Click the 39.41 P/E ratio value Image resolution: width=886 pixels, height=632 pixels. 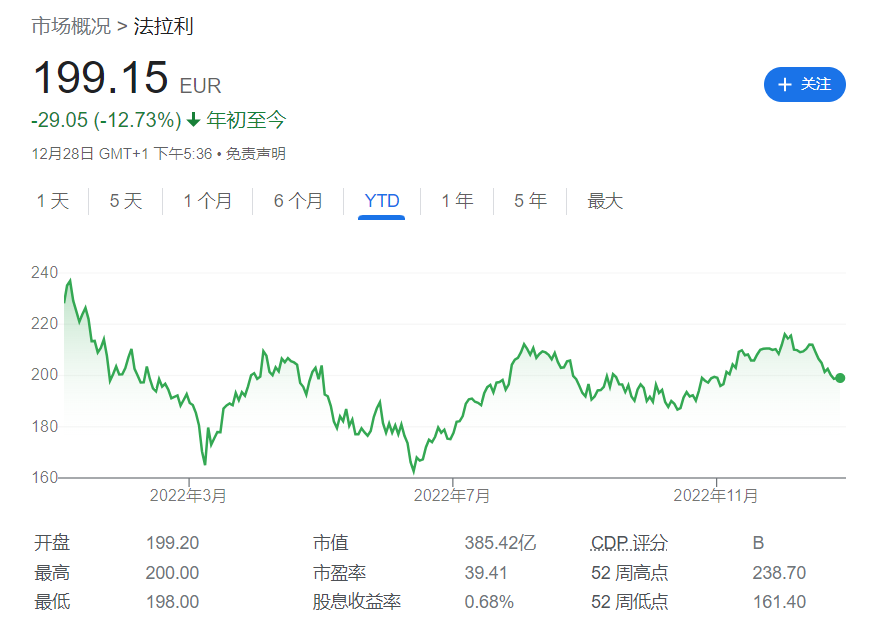pyautogui.click(x=486, y=573)
